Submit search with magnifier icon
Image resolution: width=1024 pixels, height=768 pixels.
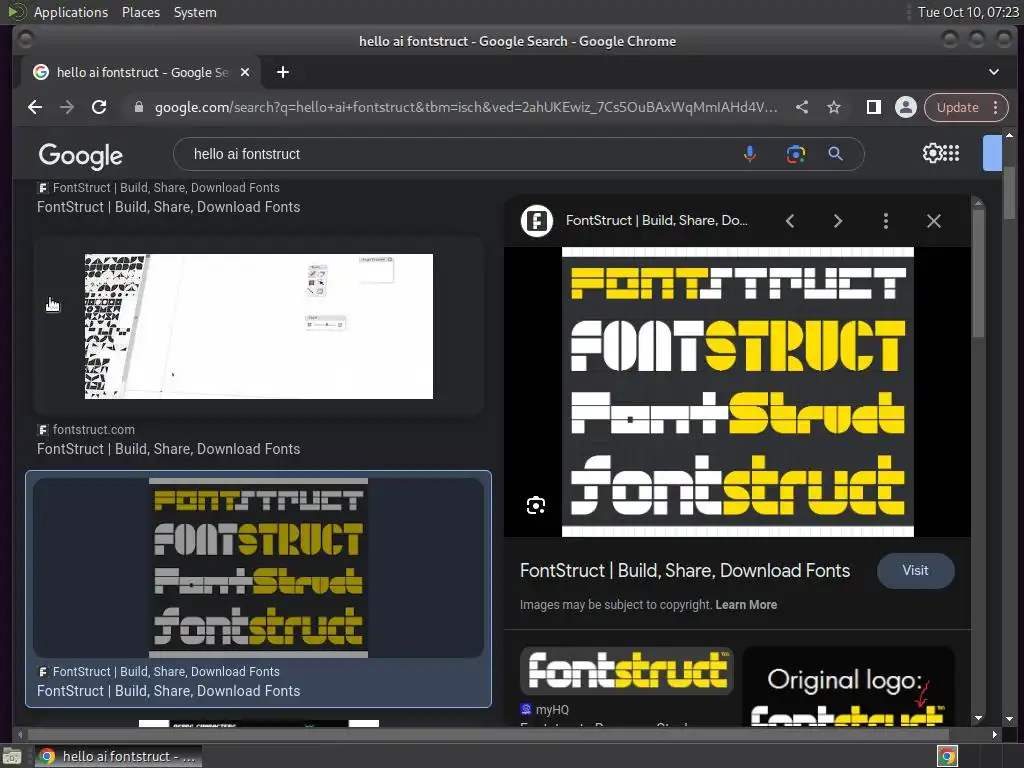(x=835, y=154)
